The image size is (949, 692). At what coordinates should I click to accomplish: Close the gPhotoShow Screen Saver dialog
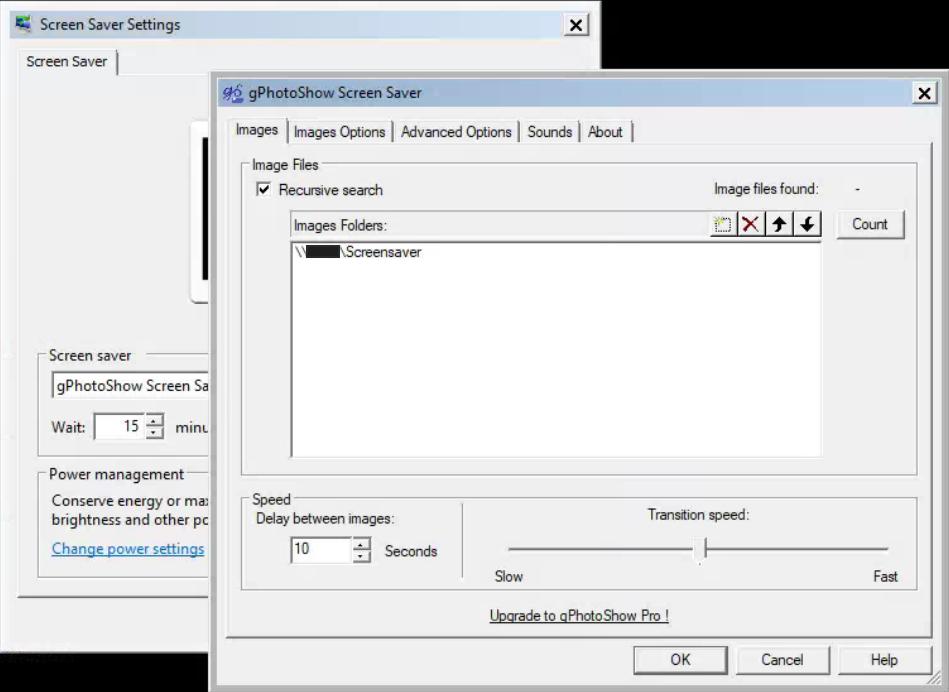924,93
